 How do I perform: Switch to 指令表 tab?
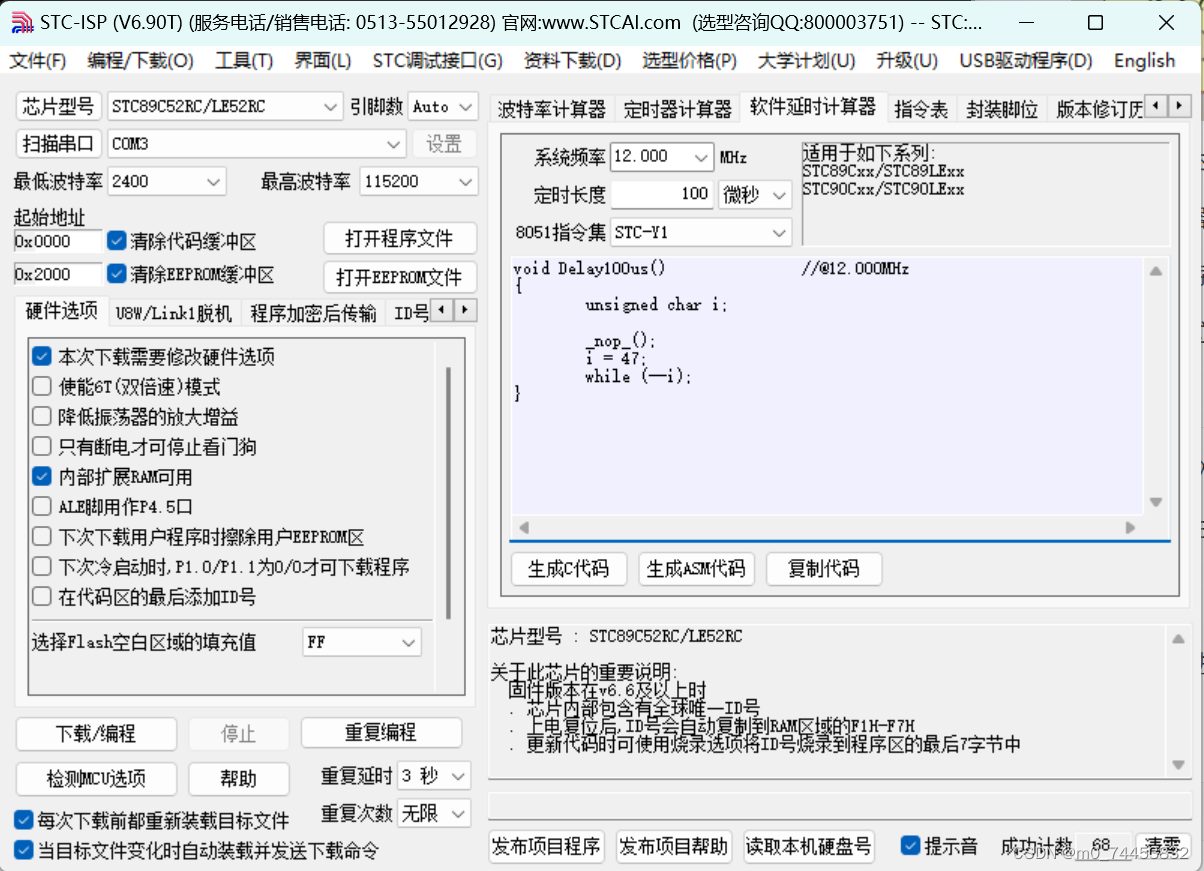(x=921, y=109)
